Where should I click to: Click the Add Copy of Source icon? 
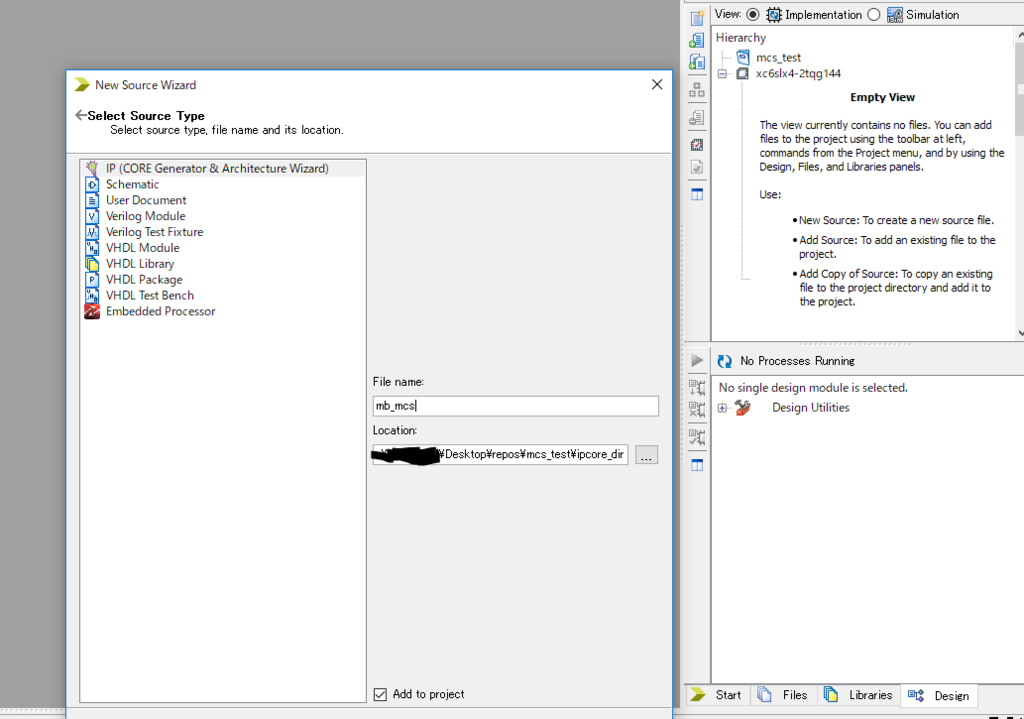[x=697, y=62]
